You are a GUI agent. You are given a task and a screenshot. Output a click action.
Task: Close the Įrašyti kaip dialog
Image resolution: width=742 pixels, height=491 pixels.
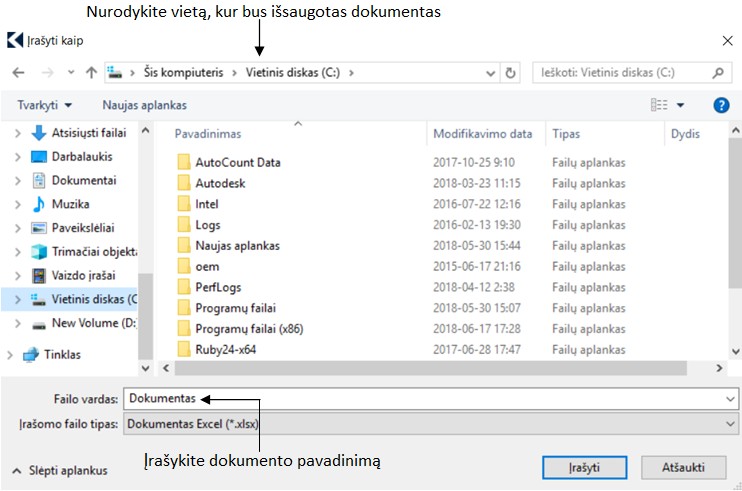pyautogui.click(x=728, y=41)
